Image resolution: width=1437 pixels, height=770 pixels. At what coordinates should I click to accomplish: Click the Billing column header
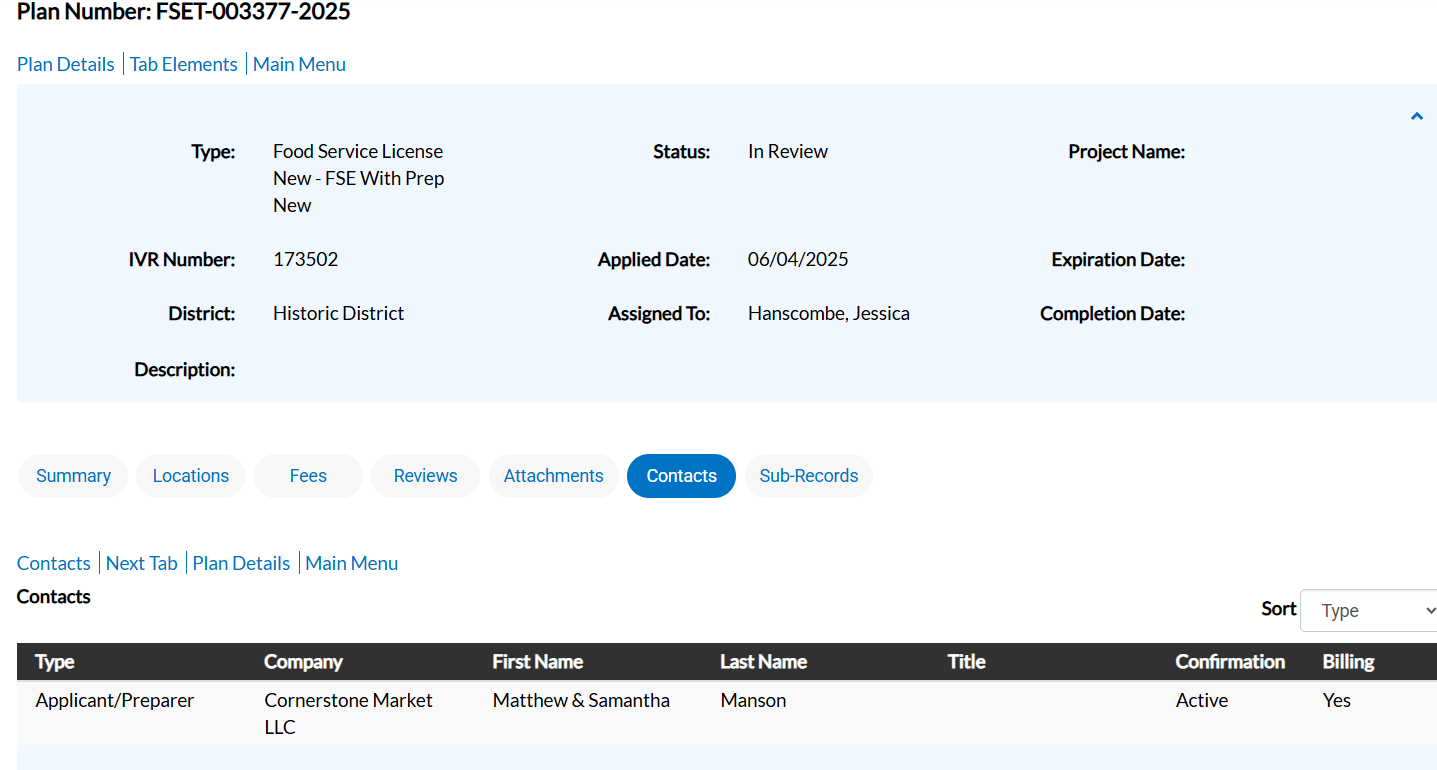pyautogui.click(x=1348, y=662)
